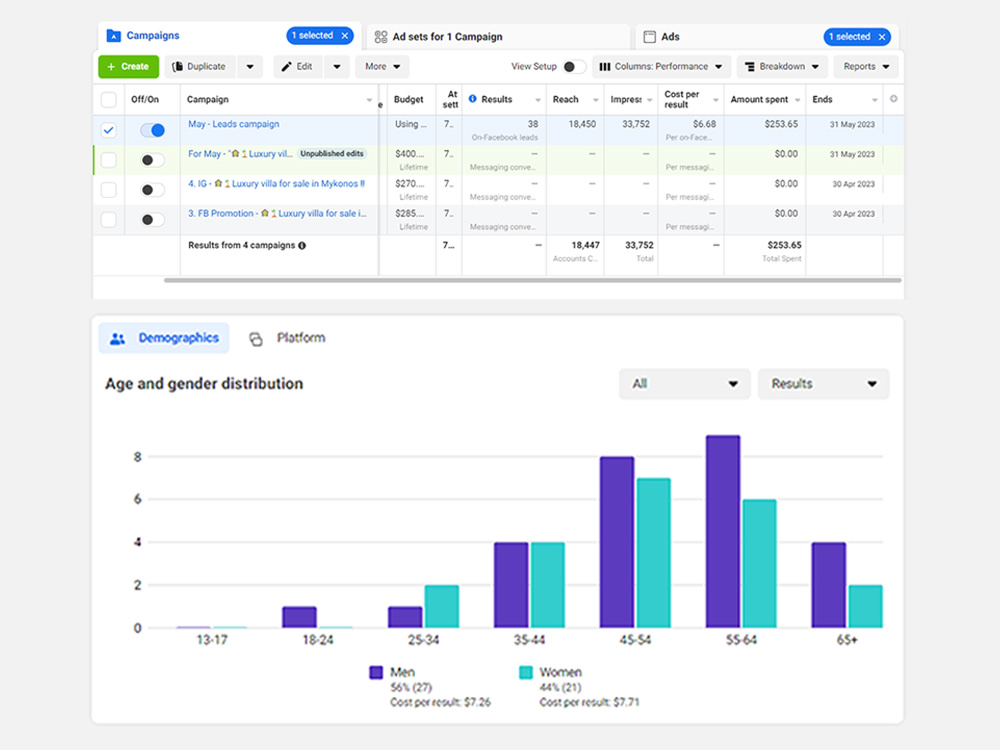
Task: Open the Campaign column header menu arrow
Action: [x=369, y=100]
